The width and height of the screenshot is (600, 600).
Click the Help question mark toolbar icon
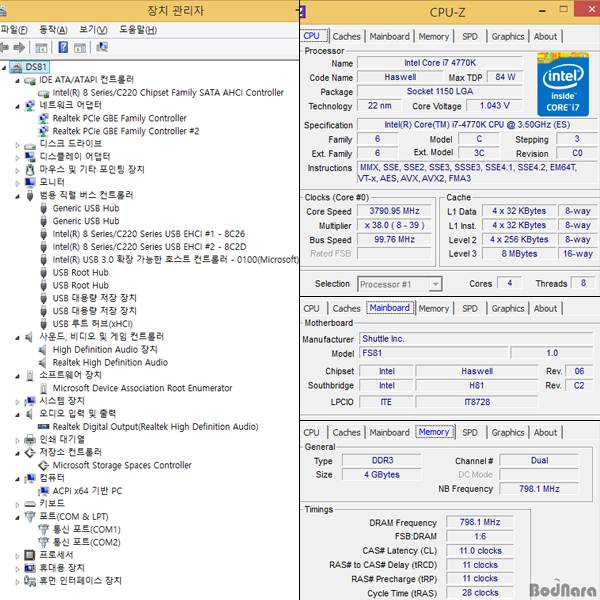pyautogui.click(x=63, y=47)
